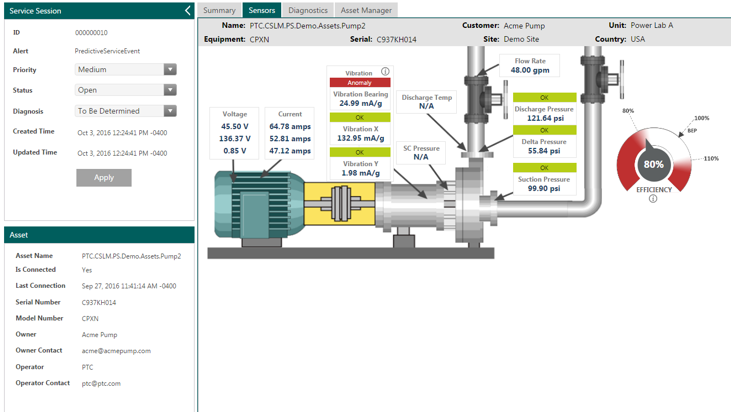The width and height of the screenshot is (731, 412).
Task: Select the 0.85 V voltage reading
Action: (234, 151)
